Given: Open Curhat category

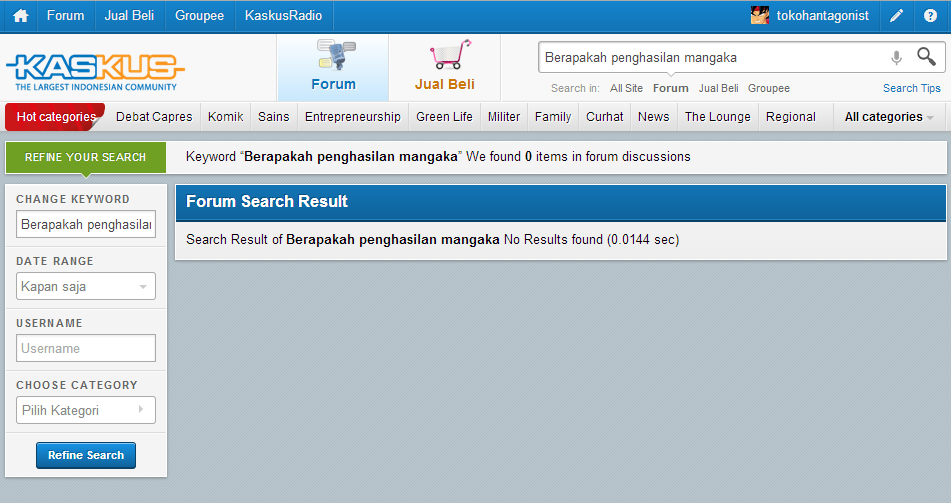Looking at the screenshot, I should [605, 116].
